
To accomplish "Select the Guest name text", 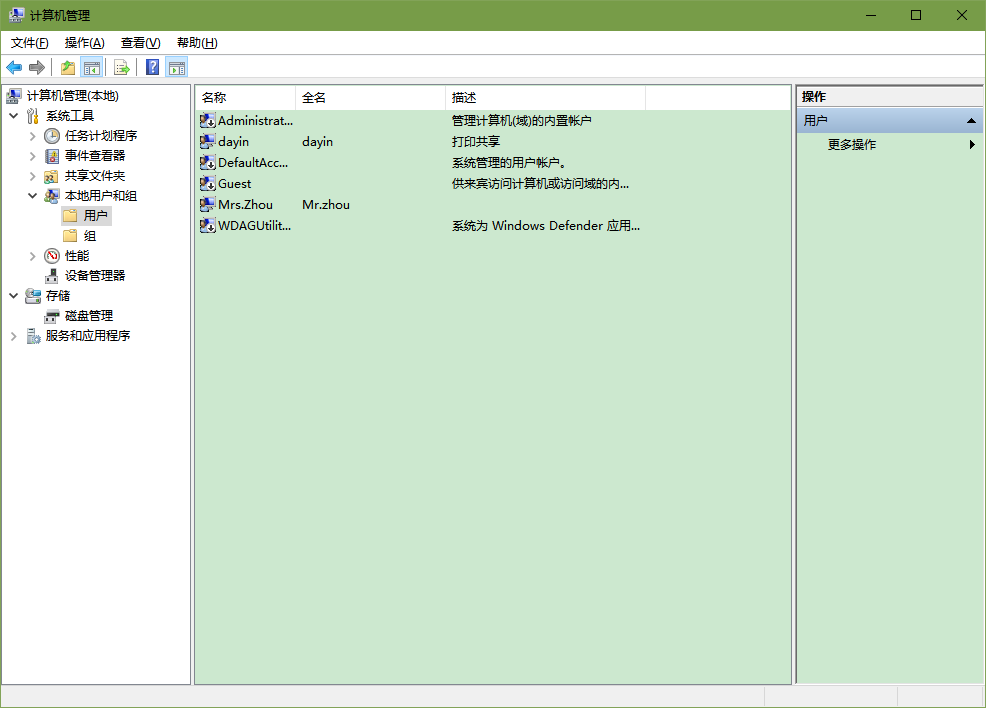I will point(235,184).
